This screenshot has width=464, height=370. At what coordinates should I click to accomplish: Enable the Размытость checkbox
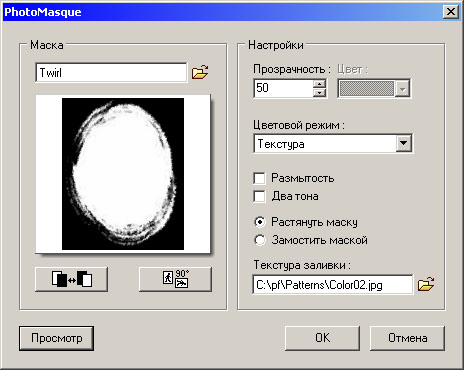coord(259,178)
